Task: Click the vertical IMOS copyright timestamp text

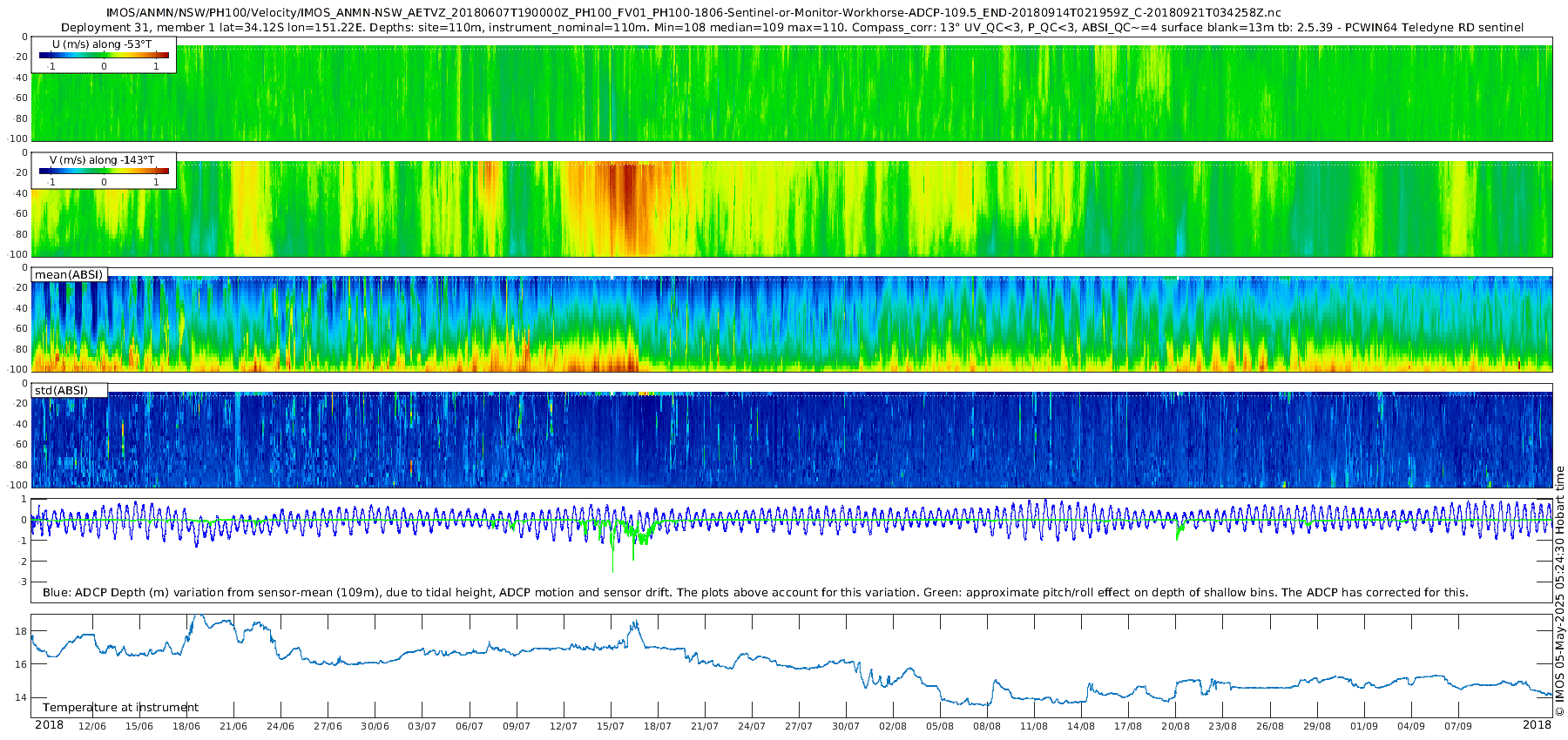Action: tap(1560, 592)
